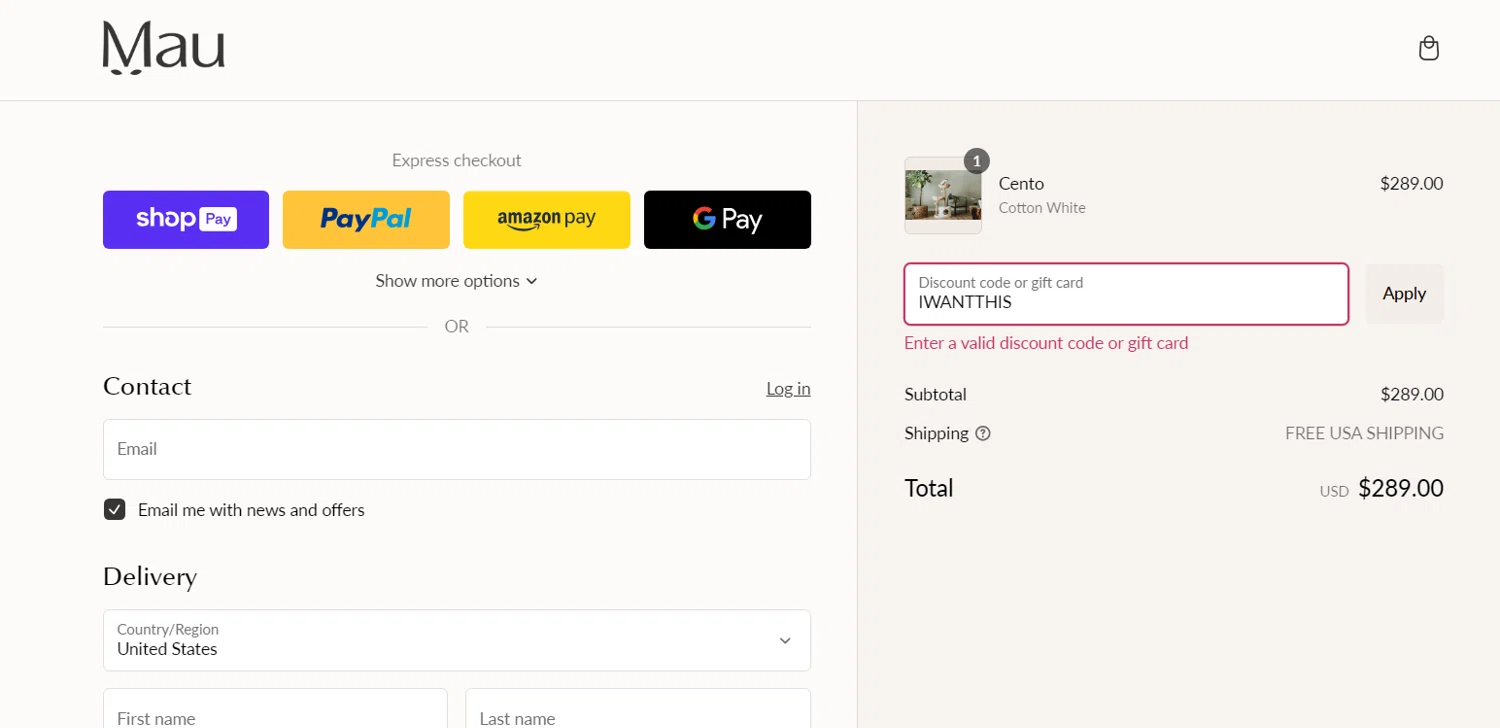Viewport: 1500px width, 728px height.
Task: Click the shipping help question mark icon
Action: click(x=983, y=433)
